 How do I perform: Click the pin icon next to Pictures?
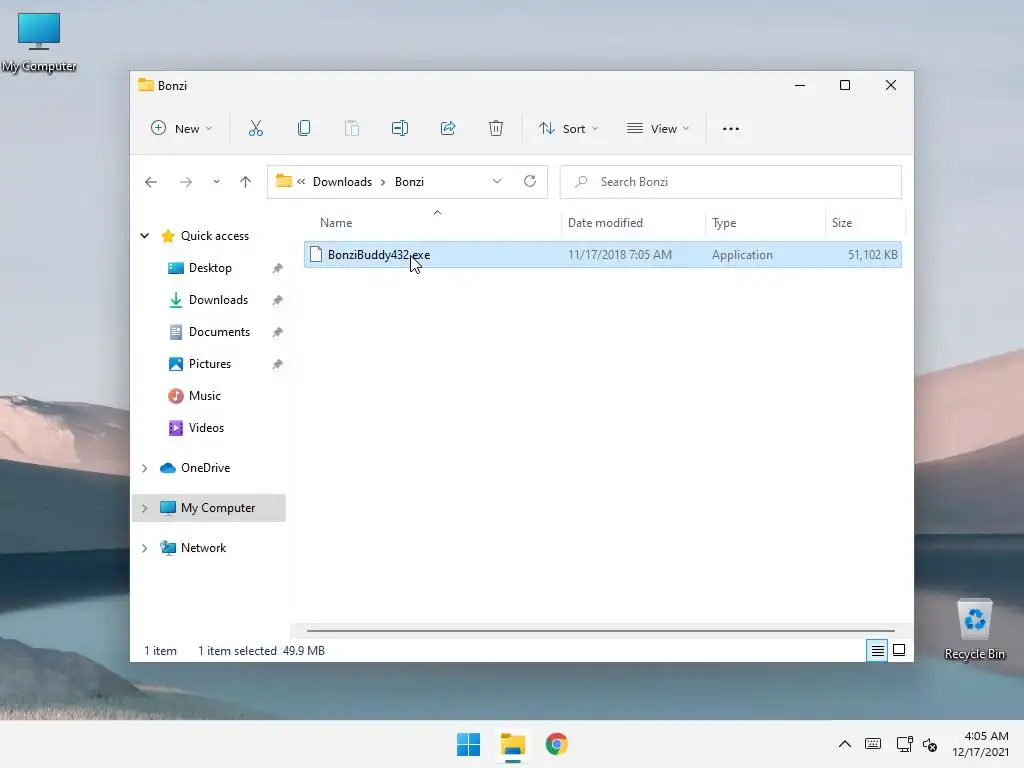point(278,364)
